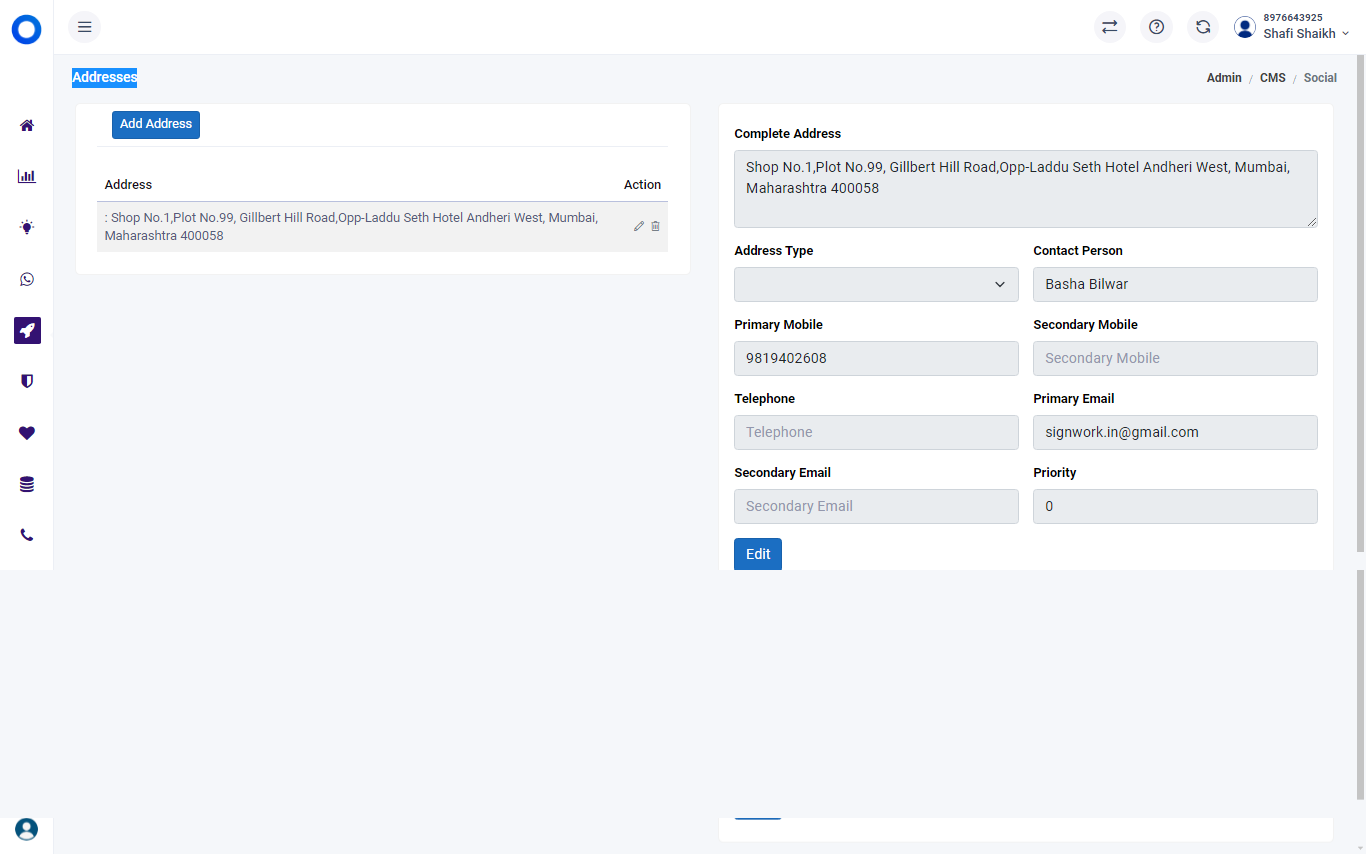The image size is (1366, 854).
Task: Click the Contact Person field with Basha Bilwar
Action: (x=1175, y=284)
